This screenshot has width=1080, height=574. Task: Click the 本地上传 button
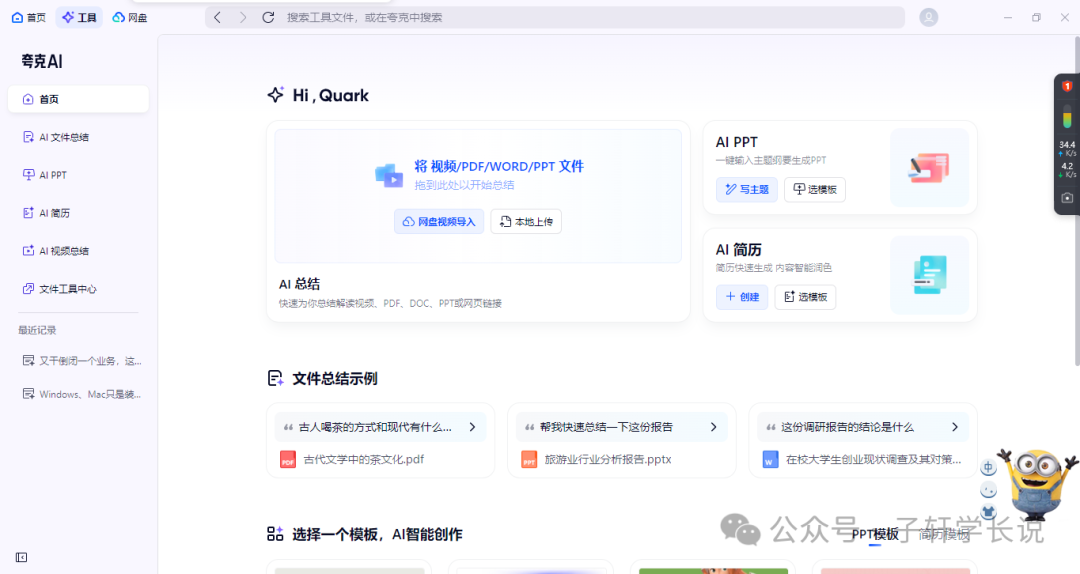[x=526, y=221]
